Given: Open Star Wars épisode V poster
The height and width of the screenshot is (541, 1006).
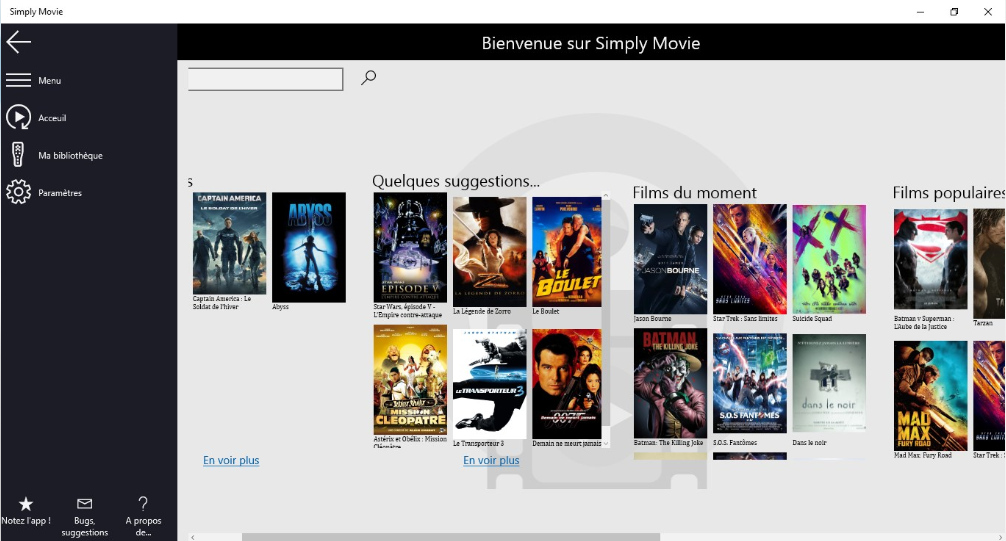Looking at the screenshot, I should click(410, 248).
